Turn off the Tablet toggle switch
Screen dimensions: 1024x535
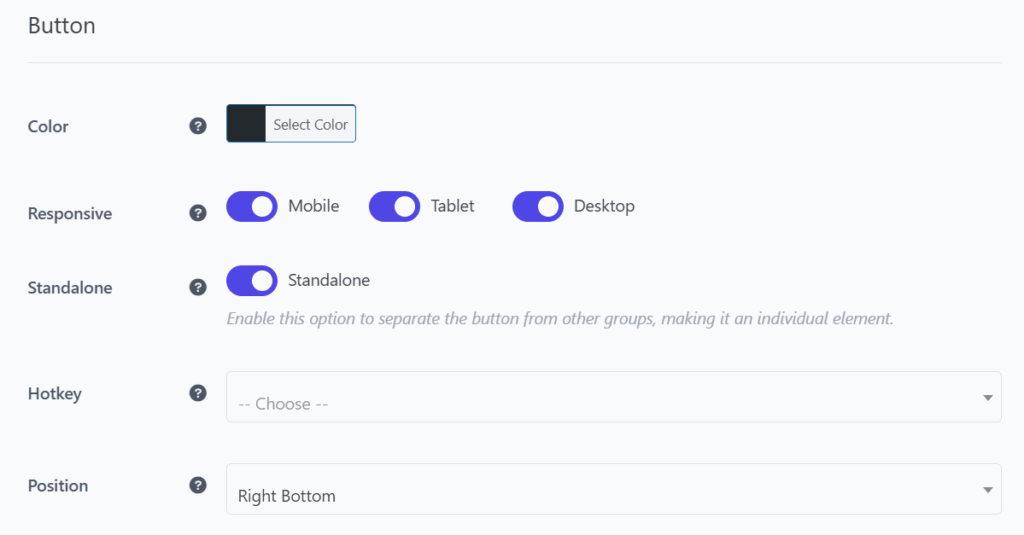pyautogui.click(x=394, y=206)
